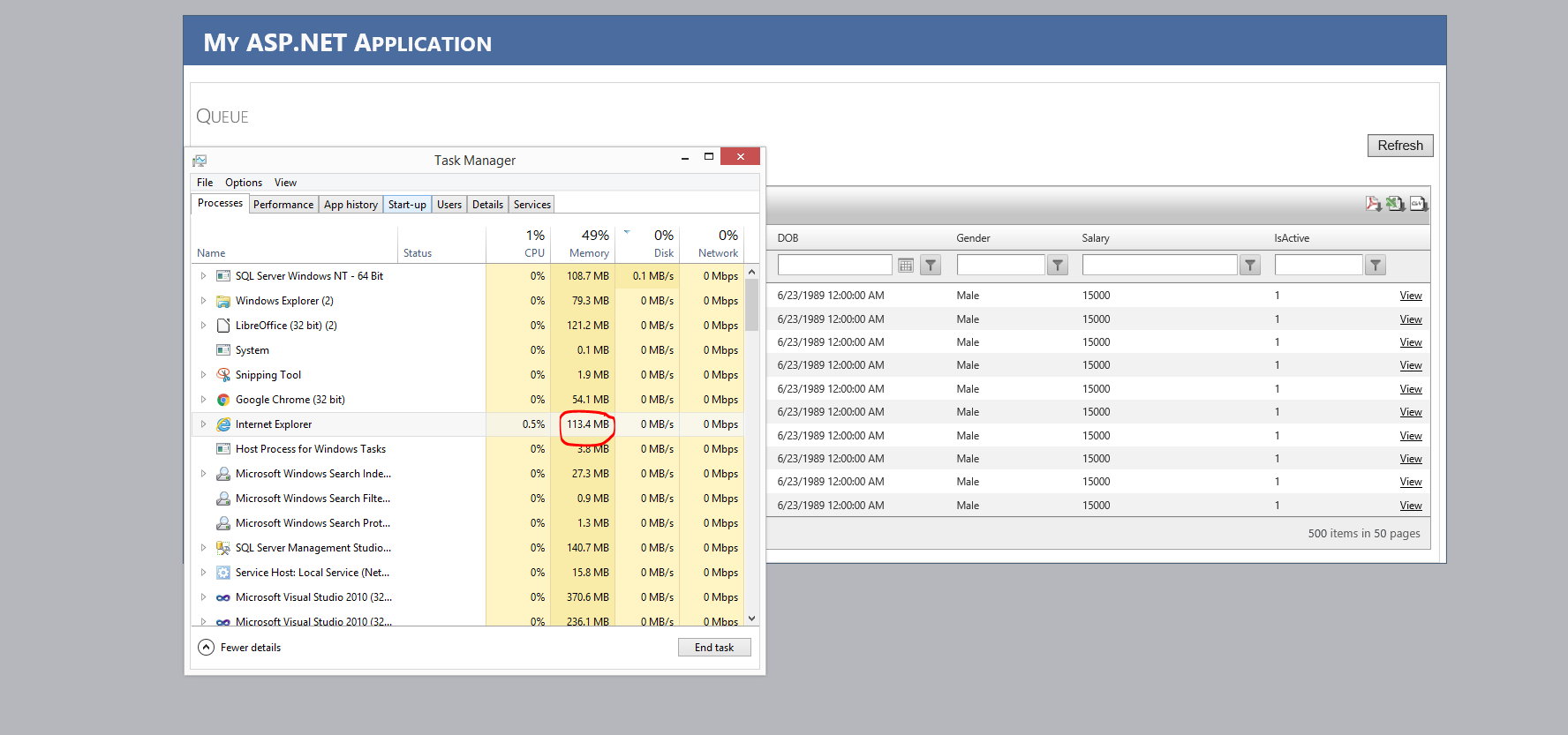Screen dimensions: 1568x735
Task: Select the '113.4 MB' Internet Explorer memory value
Action: [x=588, y=424]
